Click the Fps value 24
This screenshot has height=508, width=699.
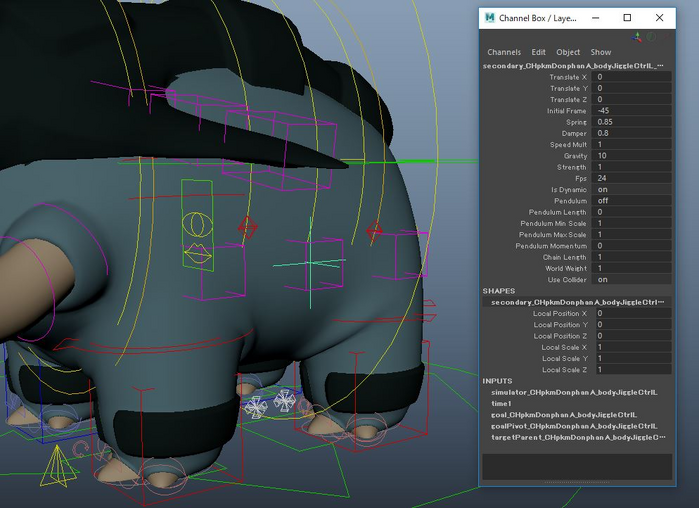(x=631, y=178)
